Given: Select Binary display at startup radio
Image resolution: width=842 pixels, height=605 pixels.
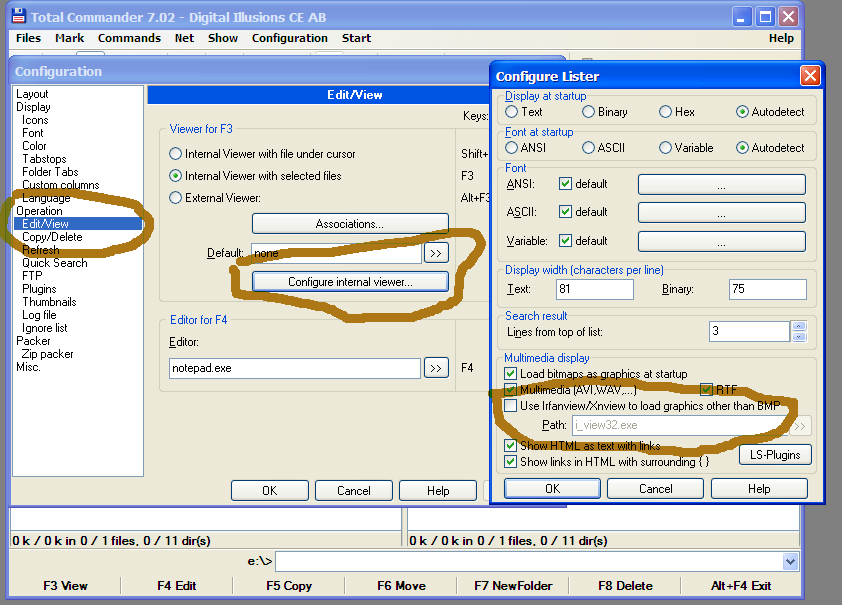Looking at the screenshot, I should [x=588, y=112].
